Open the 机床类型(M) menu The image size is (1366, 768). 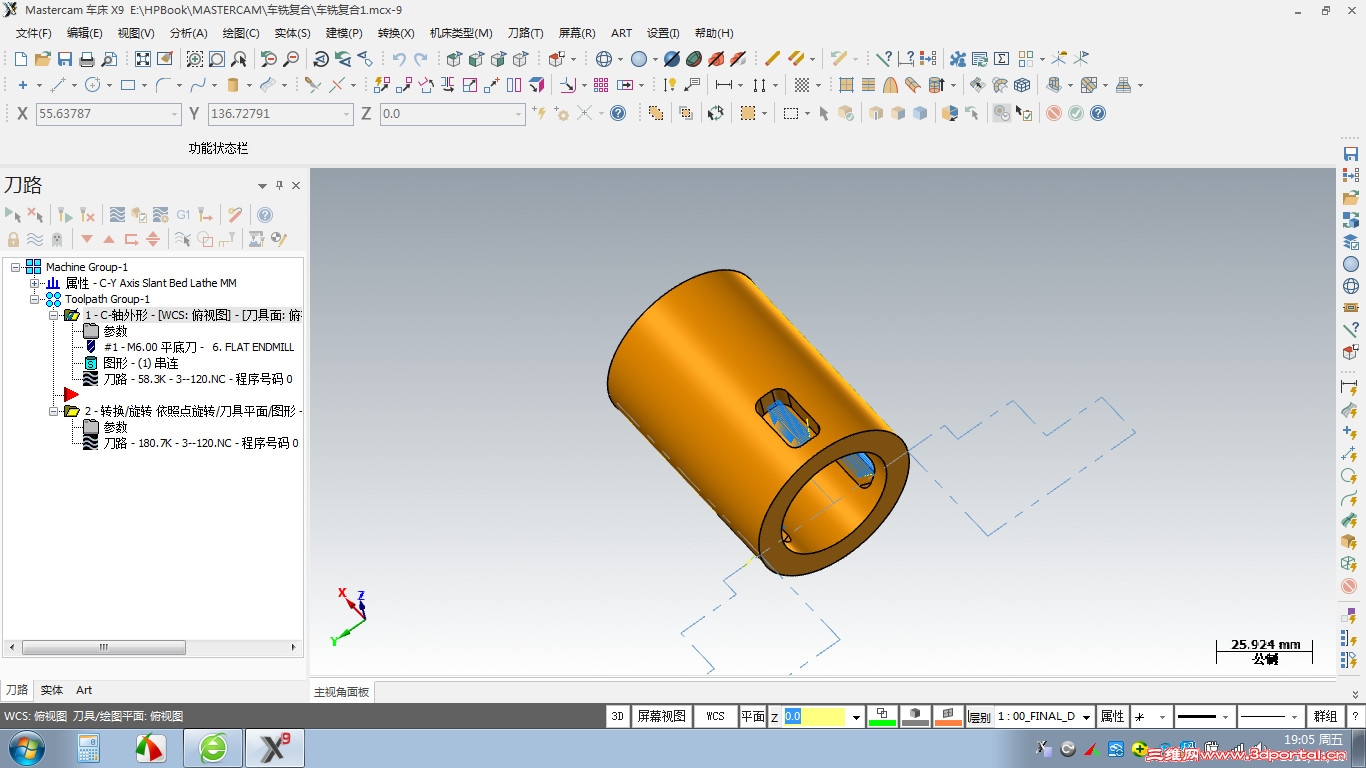tap(461, 33)
